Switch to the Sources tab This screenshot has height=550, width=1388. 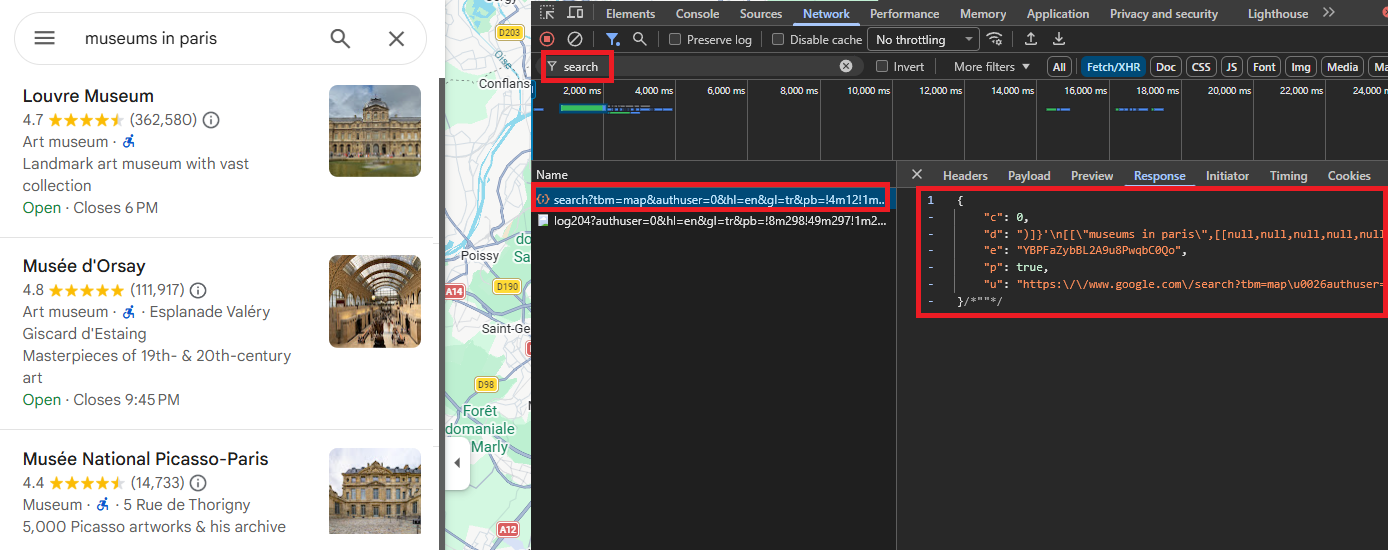point(761,14)
